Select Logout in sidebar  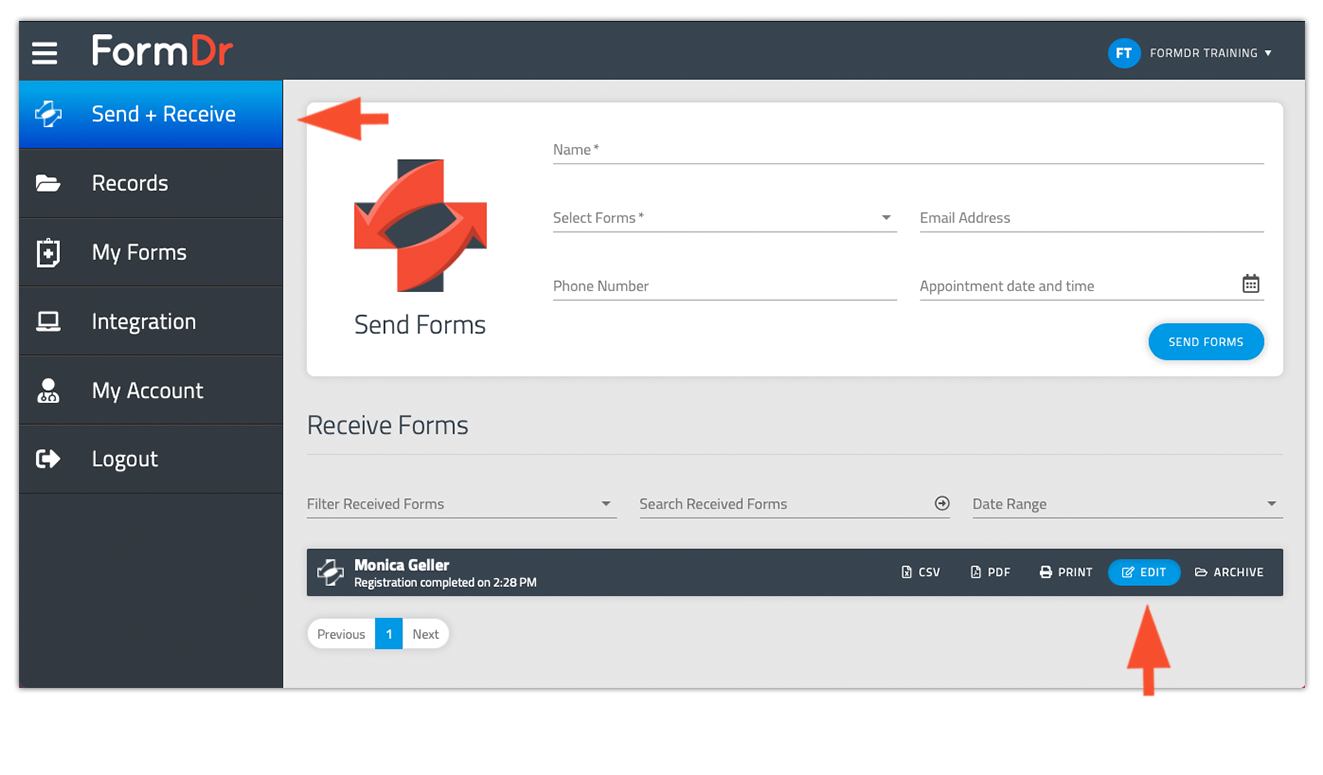[151, 459]
